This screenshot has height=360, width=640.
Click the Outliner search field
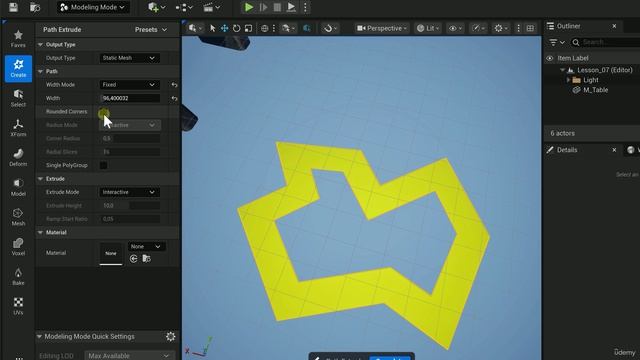[x=606, y=42]
